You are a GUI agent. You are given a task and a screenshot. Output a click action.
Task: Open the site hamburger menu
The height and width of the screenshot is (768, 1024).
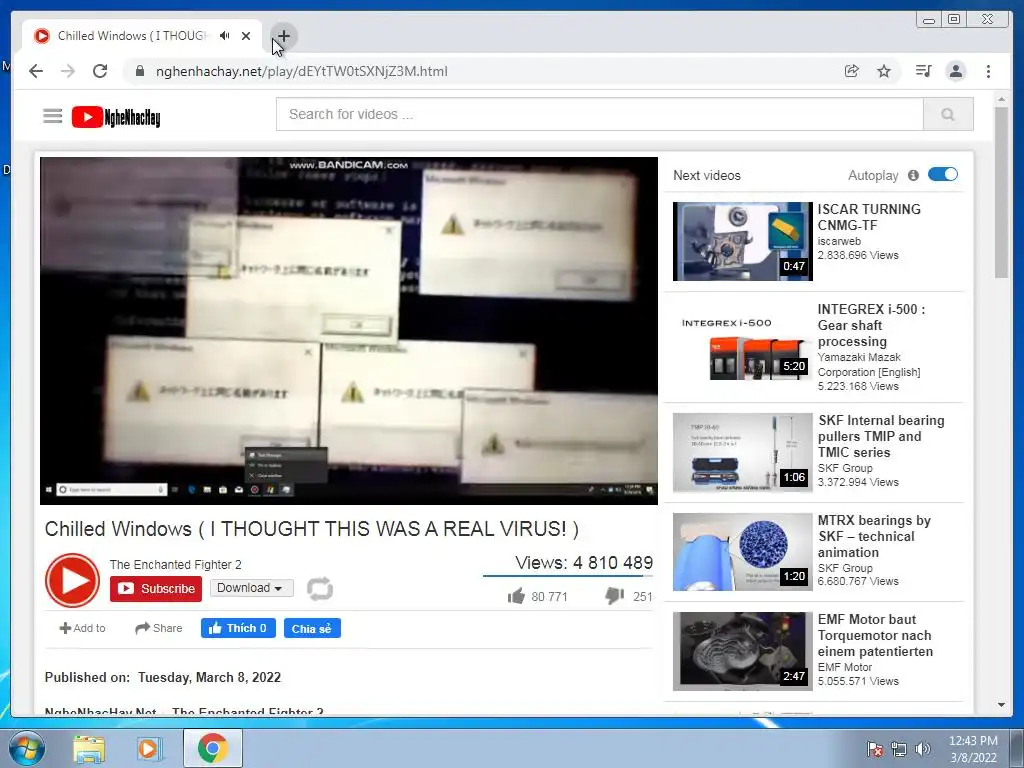53,116
